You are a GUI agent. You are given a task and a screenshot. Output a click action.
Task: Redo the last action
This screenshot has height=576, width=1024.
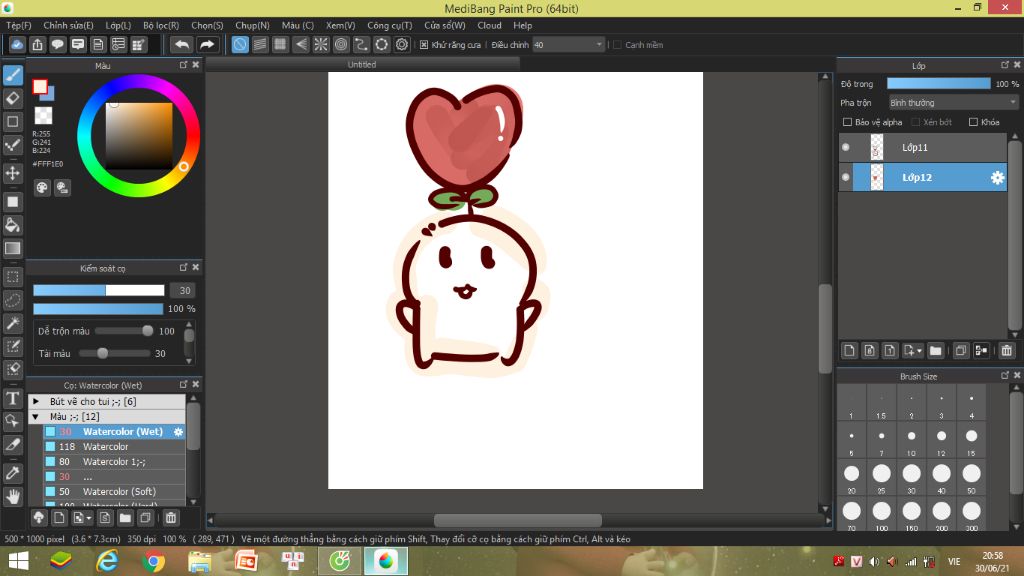point(206,44)
